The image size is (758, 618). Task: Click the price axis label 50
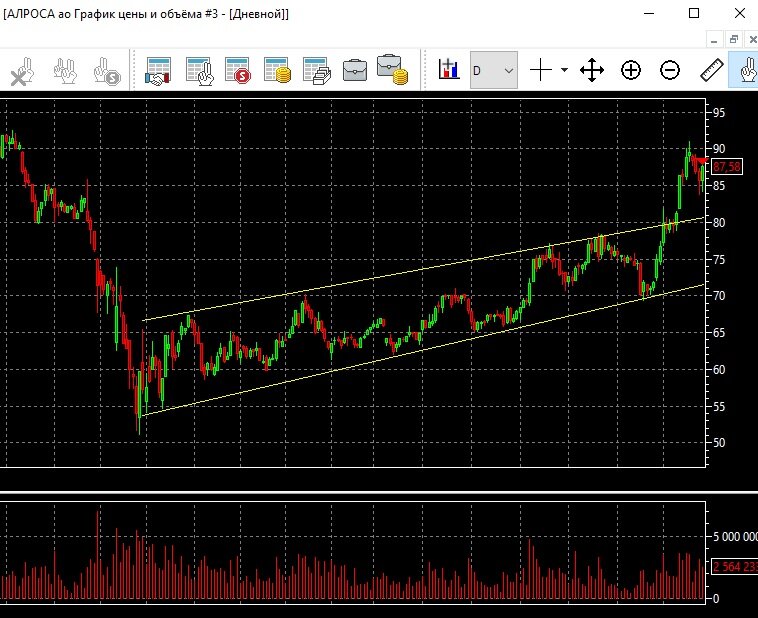coord(719,442)
